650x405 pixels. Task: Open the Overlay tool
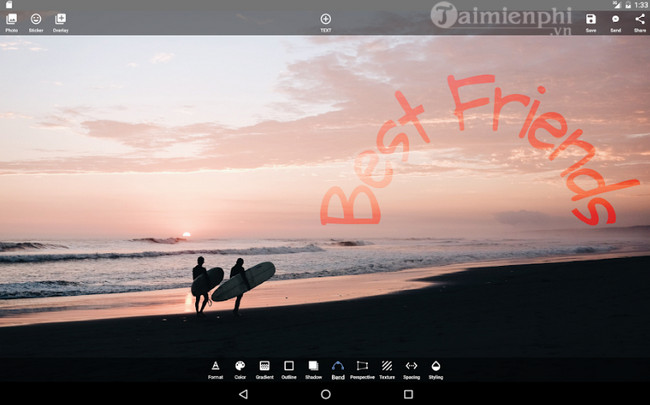click(61, 19)
